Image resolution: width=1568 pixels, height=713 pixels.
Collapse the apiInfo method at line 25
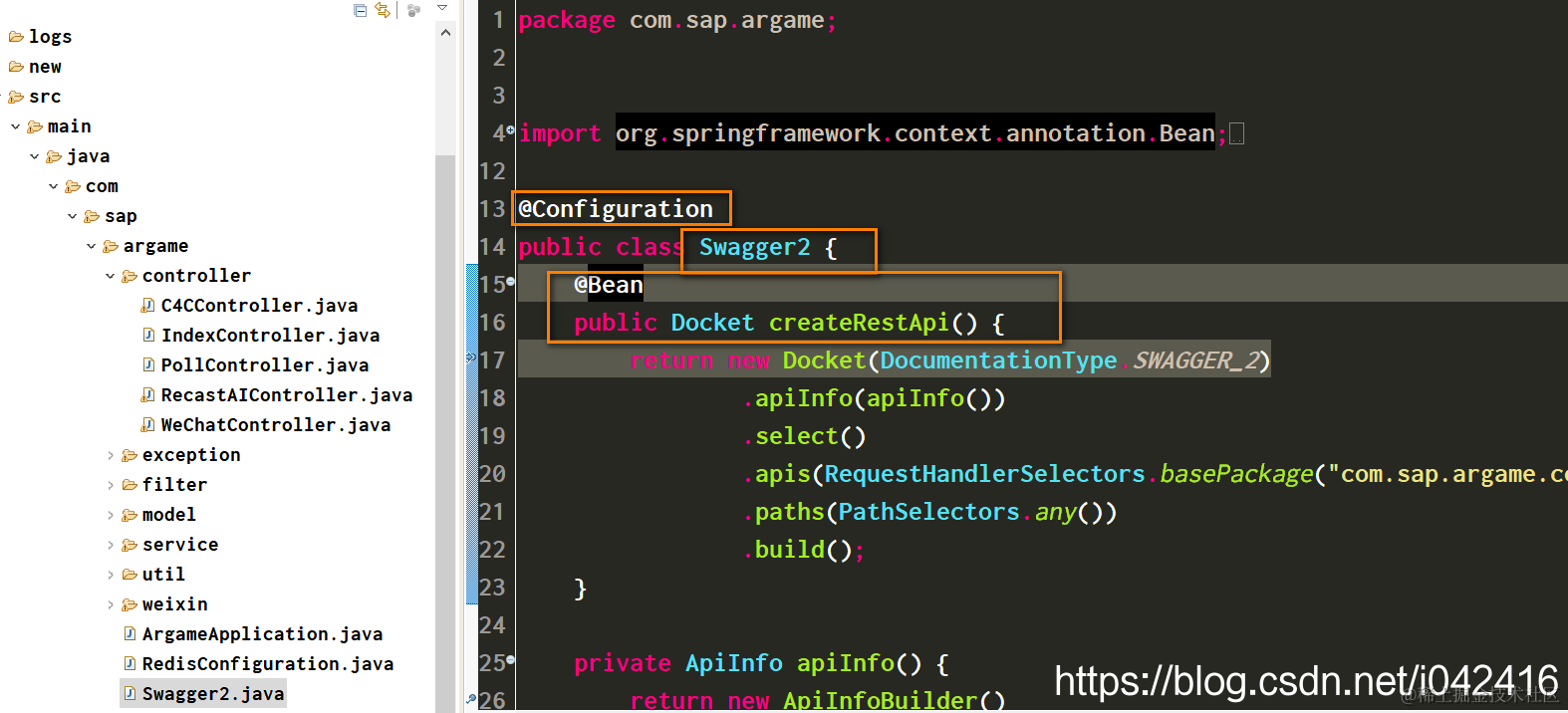[511, 659]
